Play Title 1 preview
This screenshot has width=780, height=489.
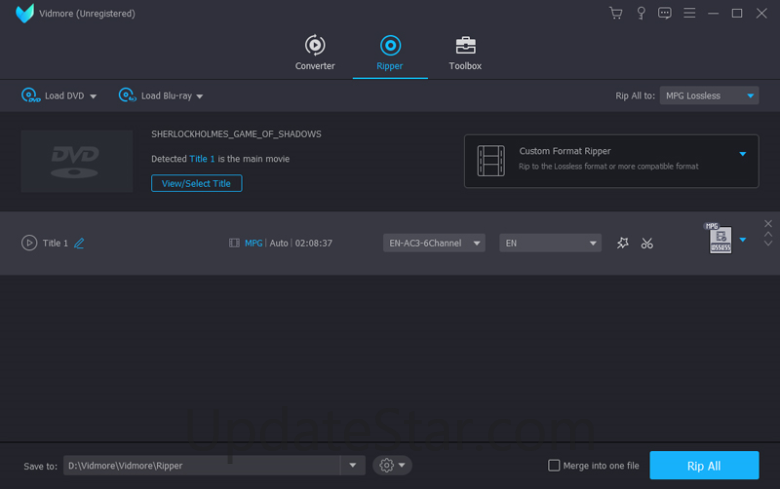tap(29, 243)
